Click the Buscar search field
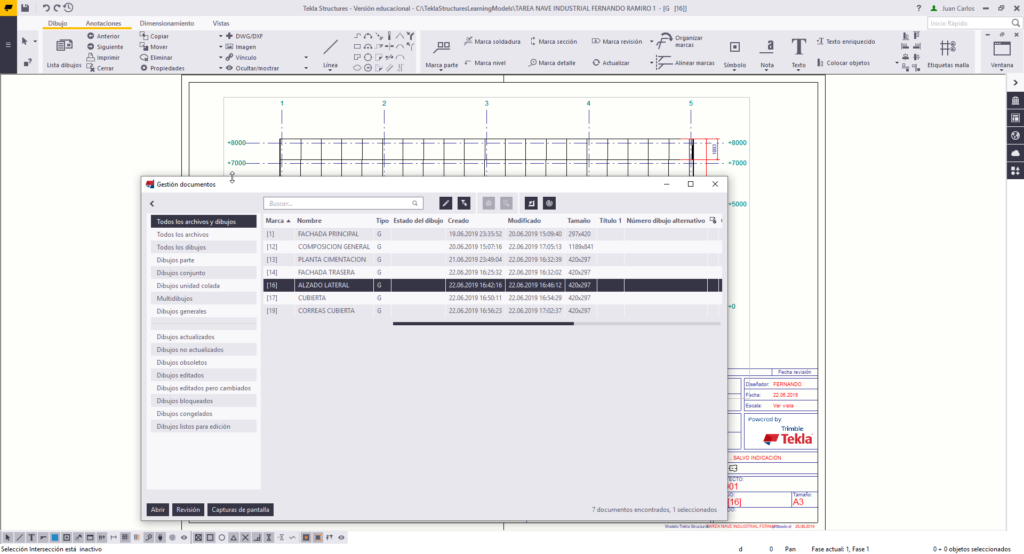 [343, 203]
